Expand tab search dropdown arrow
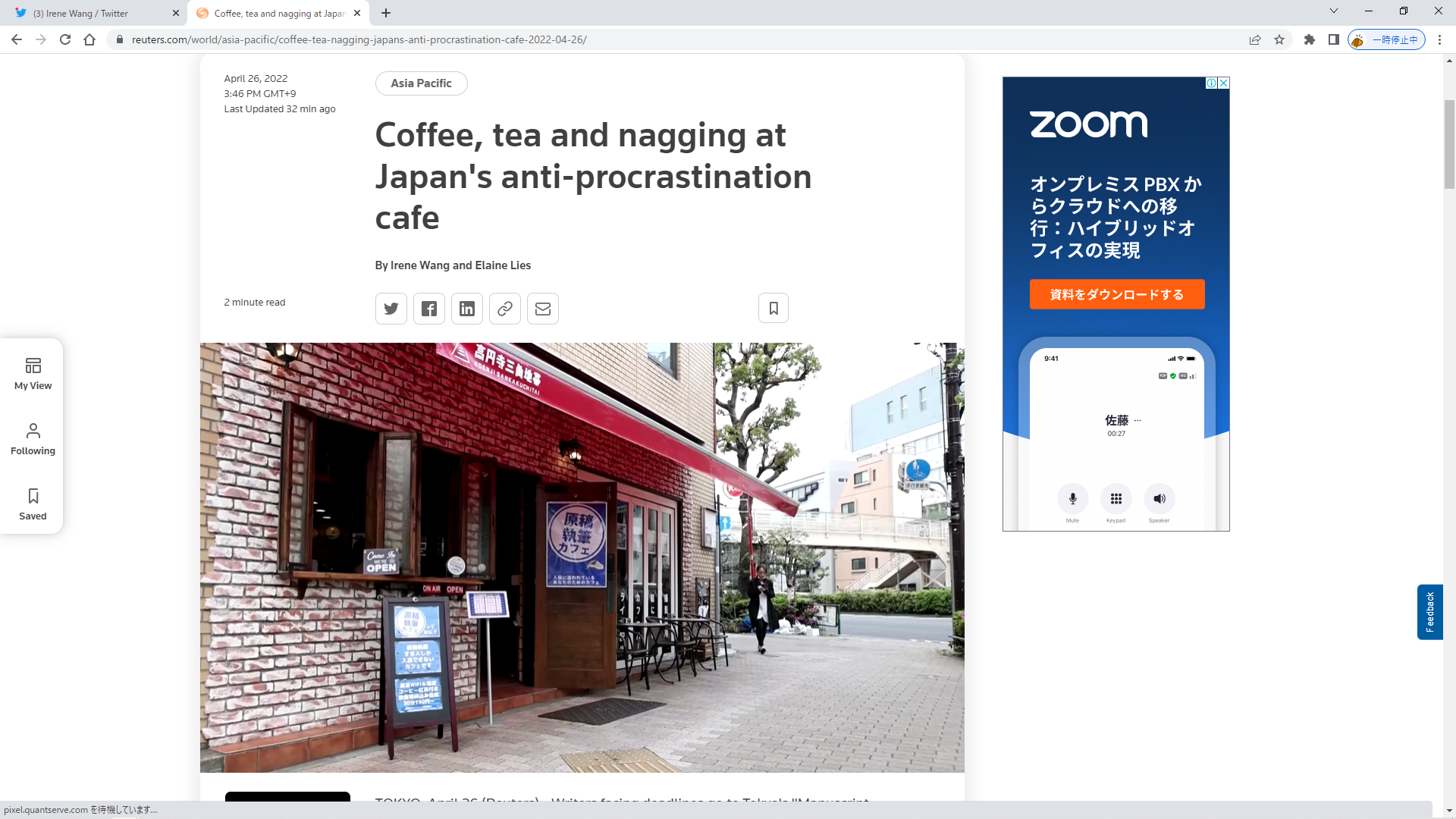The height and width of the screenshot is (819, 1456). click(1334, 11)
